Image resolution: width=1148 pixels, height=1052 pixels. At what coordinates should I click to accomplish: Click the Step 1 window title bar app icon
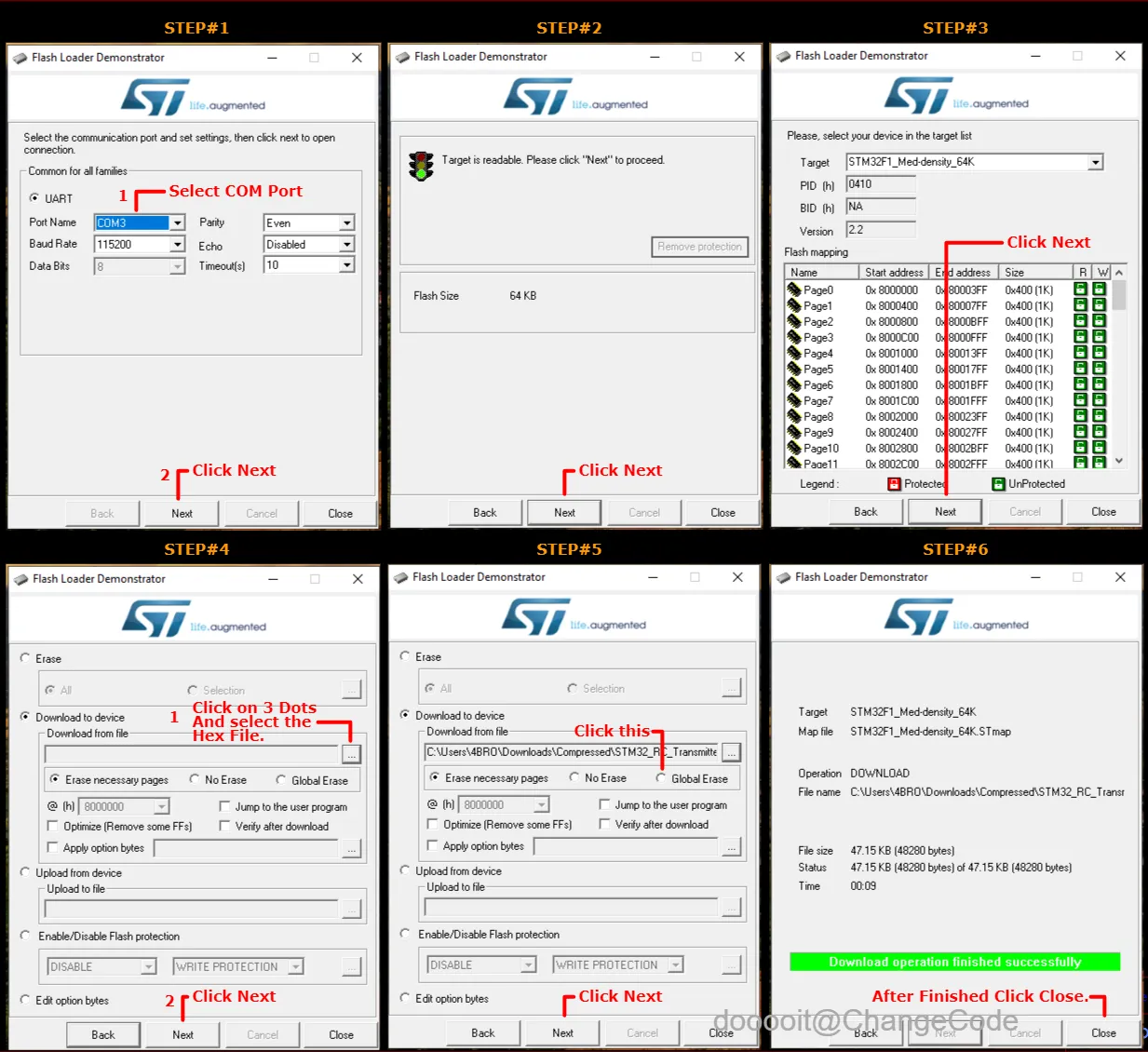click(x=20, y=58)
